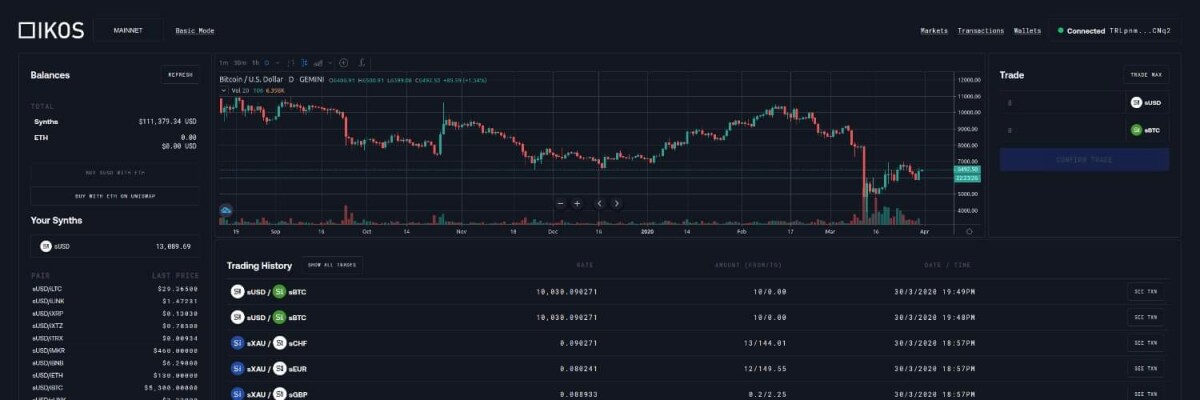Screen dimensions: 1200x400
Task: Collapse the Vol 20 indicator legend
Action: (x=226, y=90)
